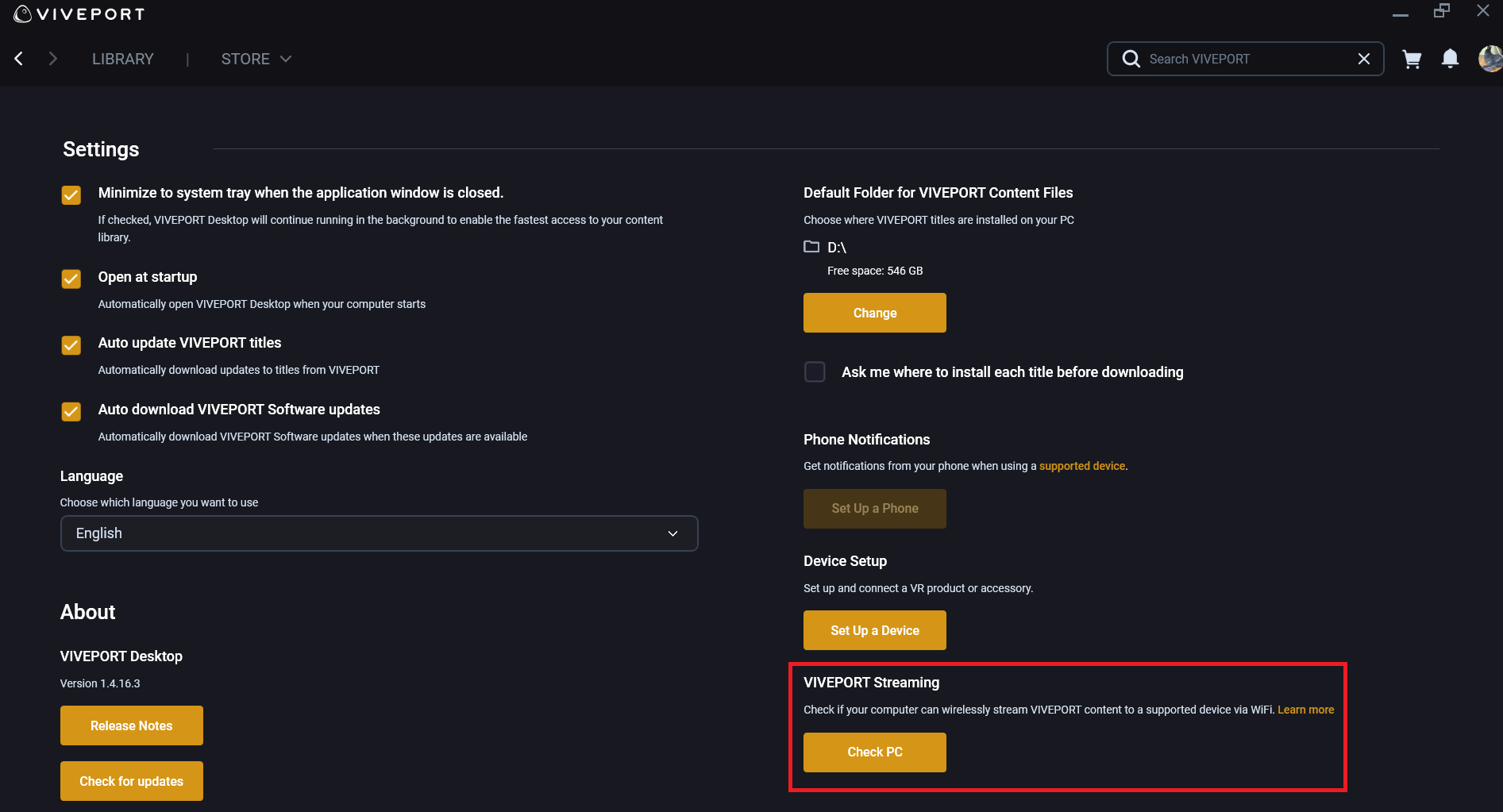Open the supported device link
Image resolution: width=1503 pixels, height=812 pixels.
(x=1082, y=466)
